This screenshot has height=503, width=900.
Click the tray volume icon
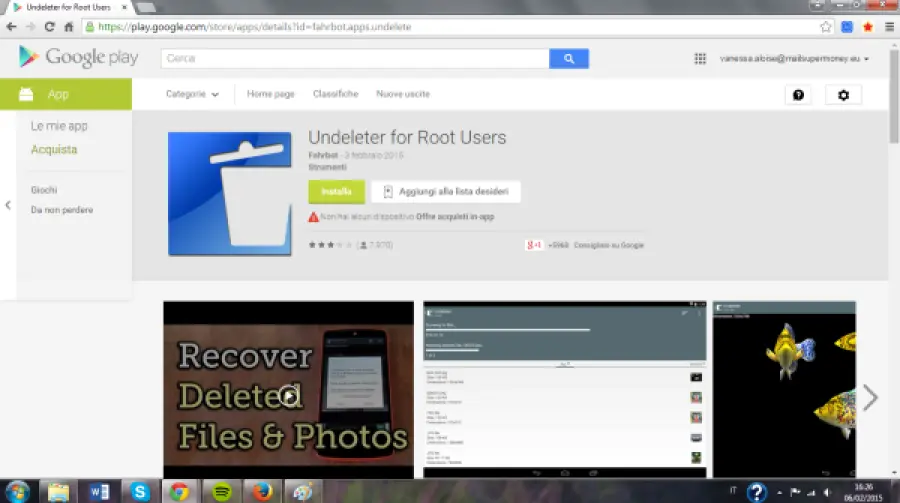click(x=827, y=492)
